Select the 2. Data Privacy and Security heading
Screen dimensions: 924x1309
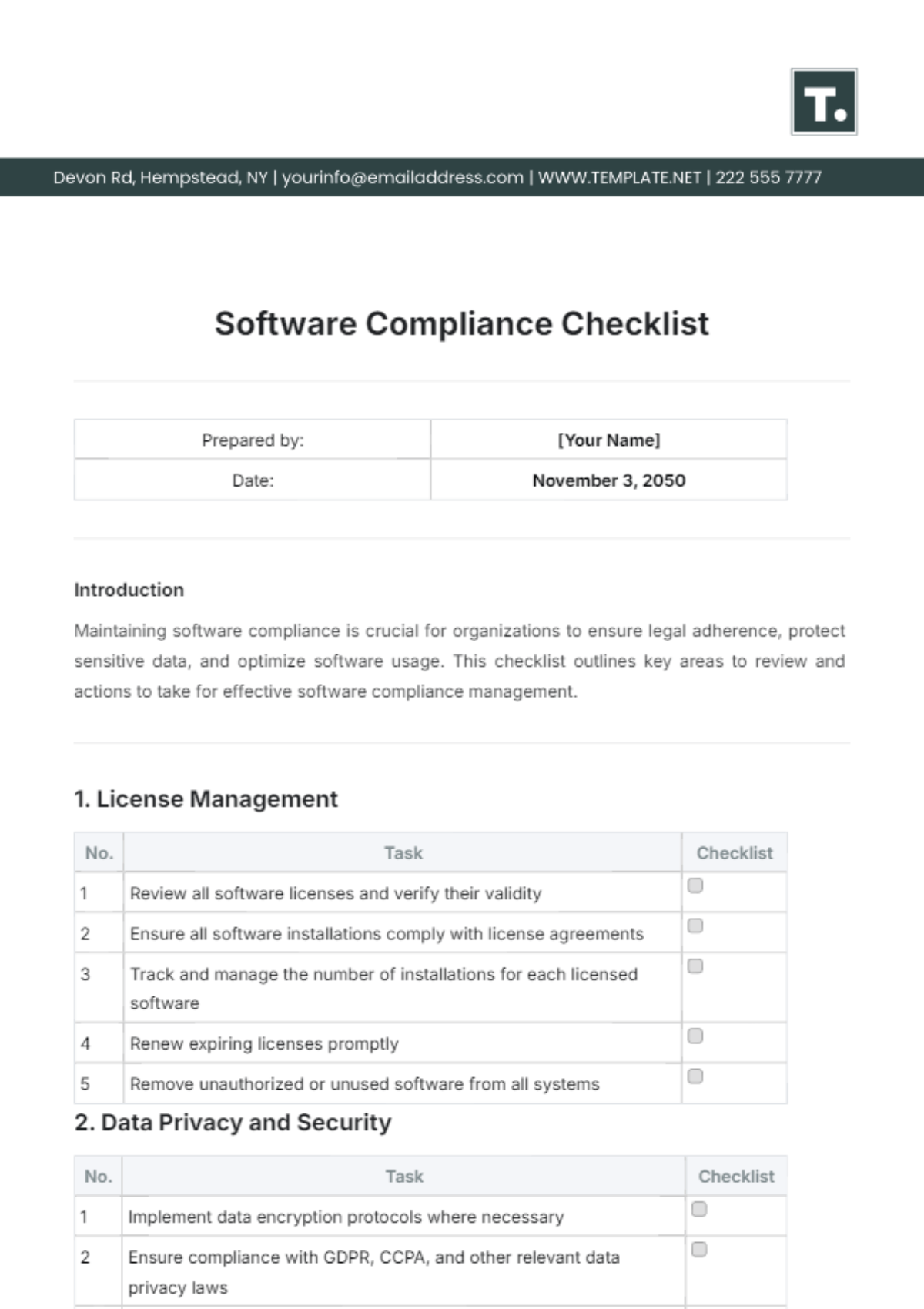click(x=233, y=1123)
